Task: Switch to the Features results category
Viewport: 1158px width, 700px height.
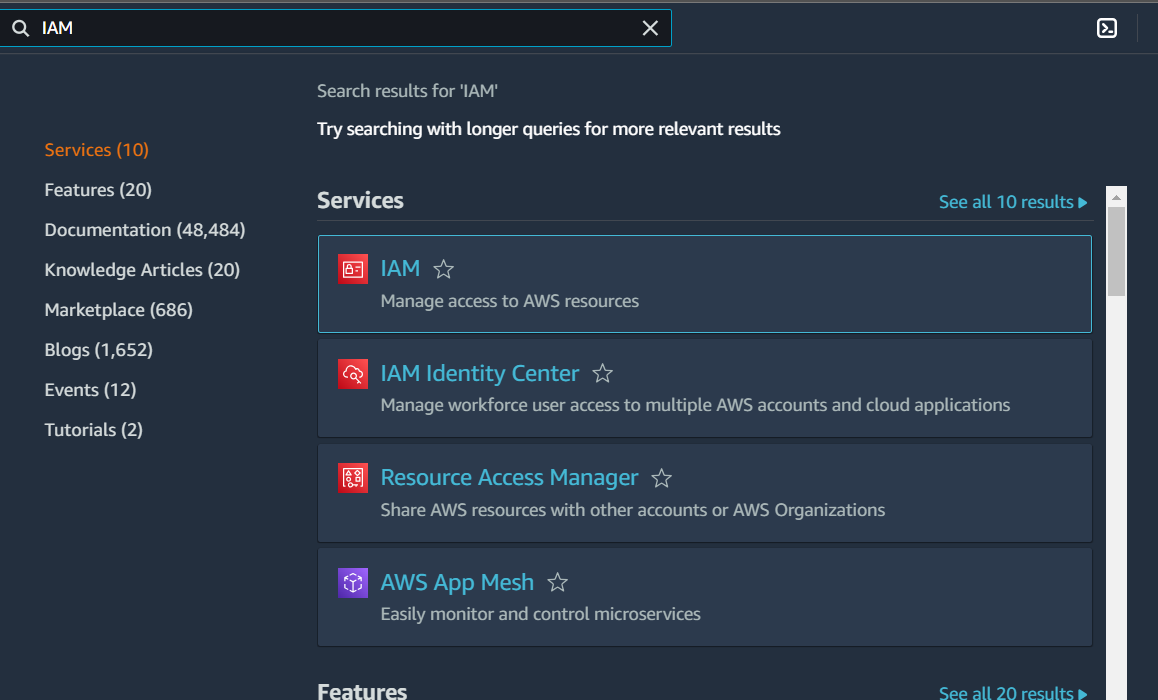Action: (97, 189)
